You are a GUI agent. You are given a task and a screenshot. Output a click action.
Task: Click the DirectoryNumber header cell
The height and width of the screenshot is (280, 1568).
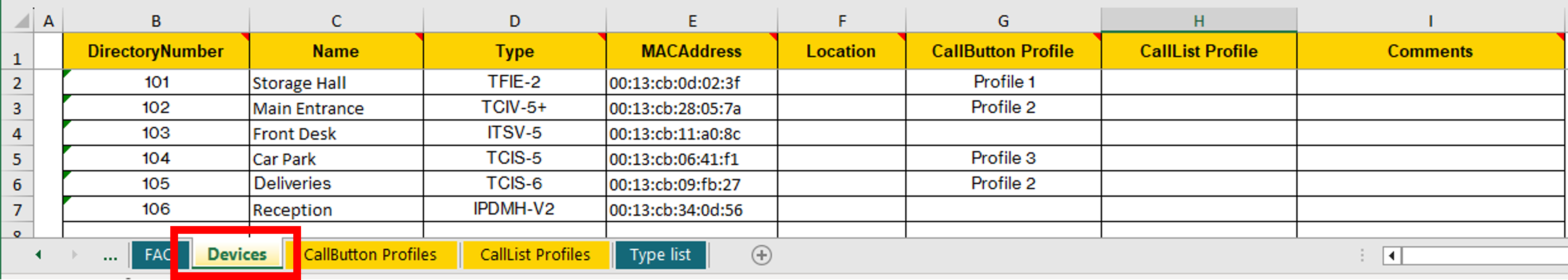[156, 51]
